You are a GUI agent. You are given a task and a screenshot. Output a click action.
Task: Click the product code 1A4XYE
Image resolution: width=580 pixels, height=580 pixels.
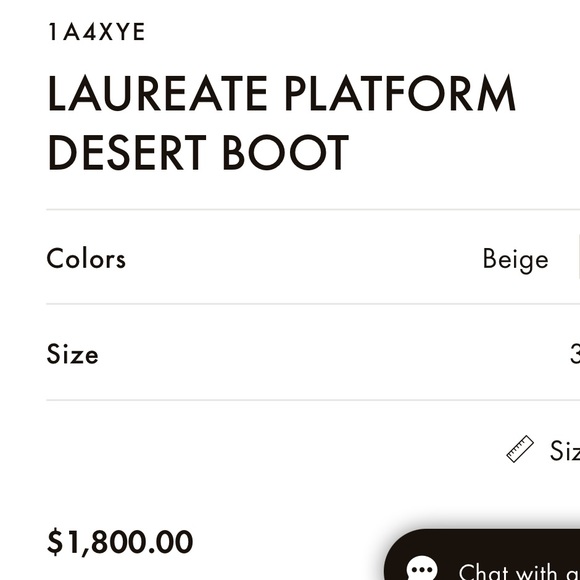pos(97,32)
